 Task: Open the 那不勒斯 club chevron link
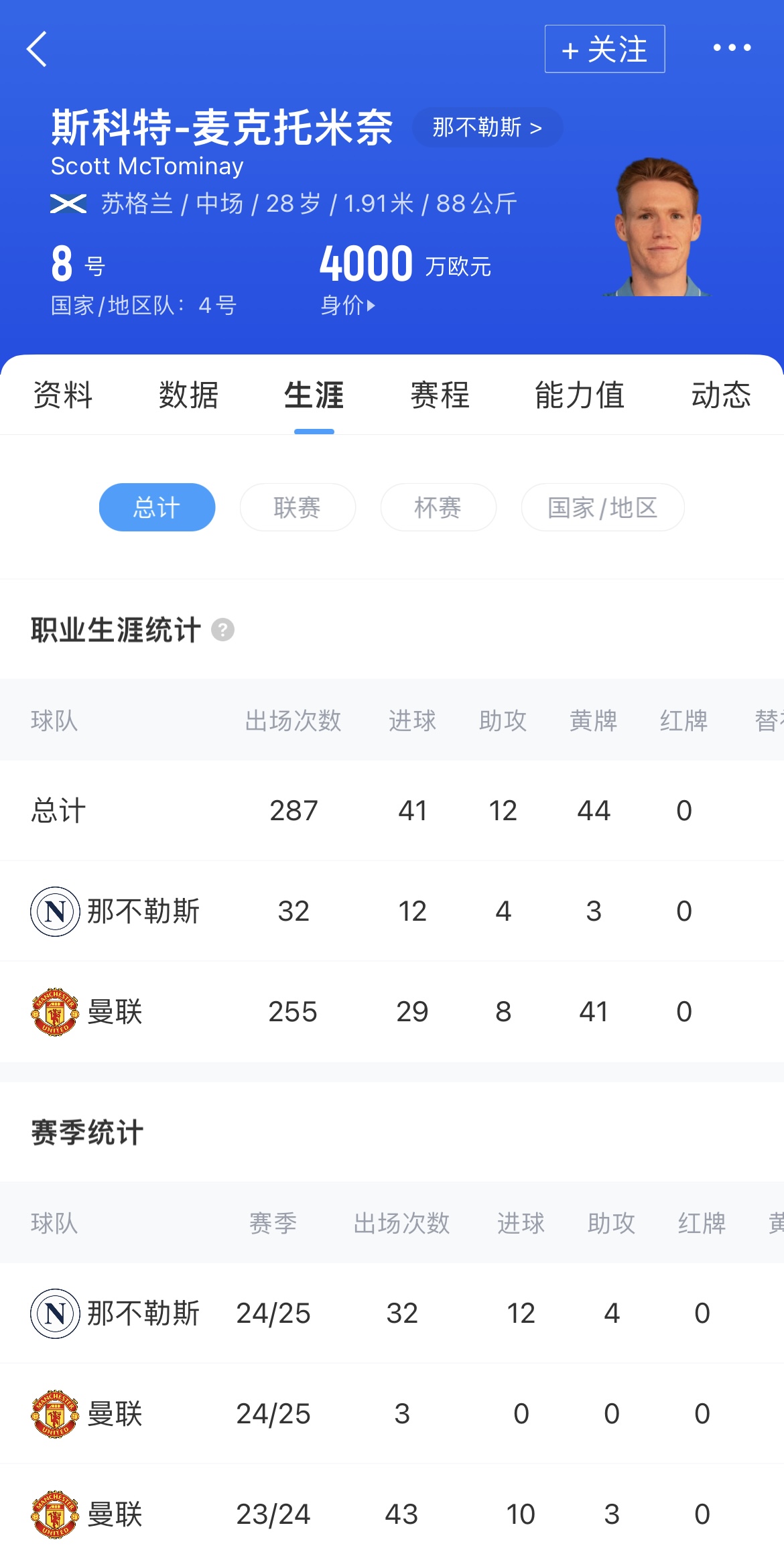pyautogui.click(x=487, y=127)
